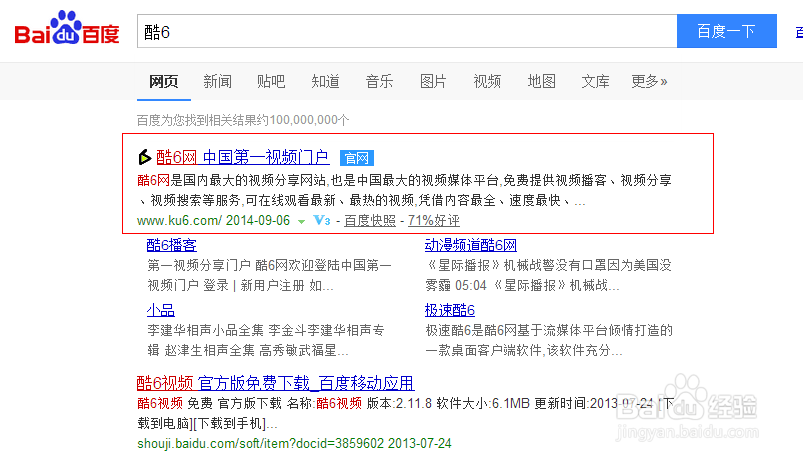Image resolution: width=803 pixels, height=460 pixels.
Task: Switch to the 图片 tab
Action: click(x=433, y=81)
